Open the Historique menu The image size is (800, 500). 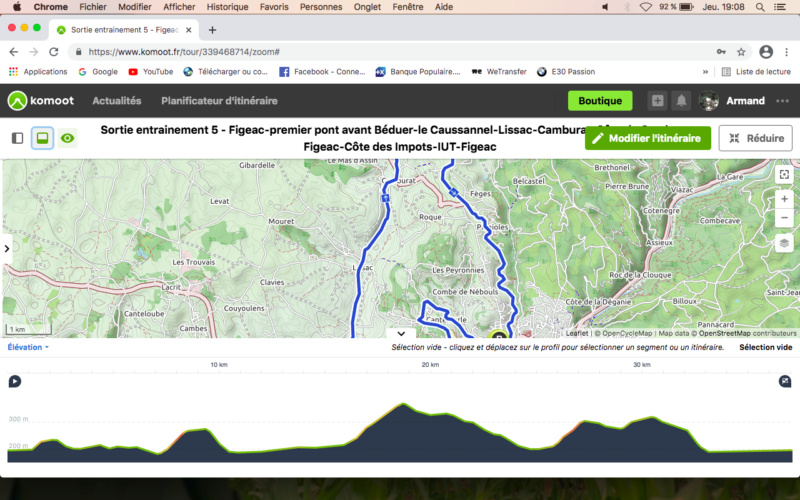228,7
